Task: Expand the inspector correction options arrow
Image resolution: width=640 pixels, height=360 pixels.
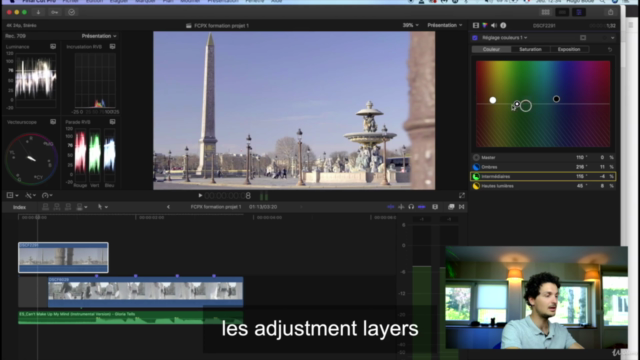Action: pos(613,38)
